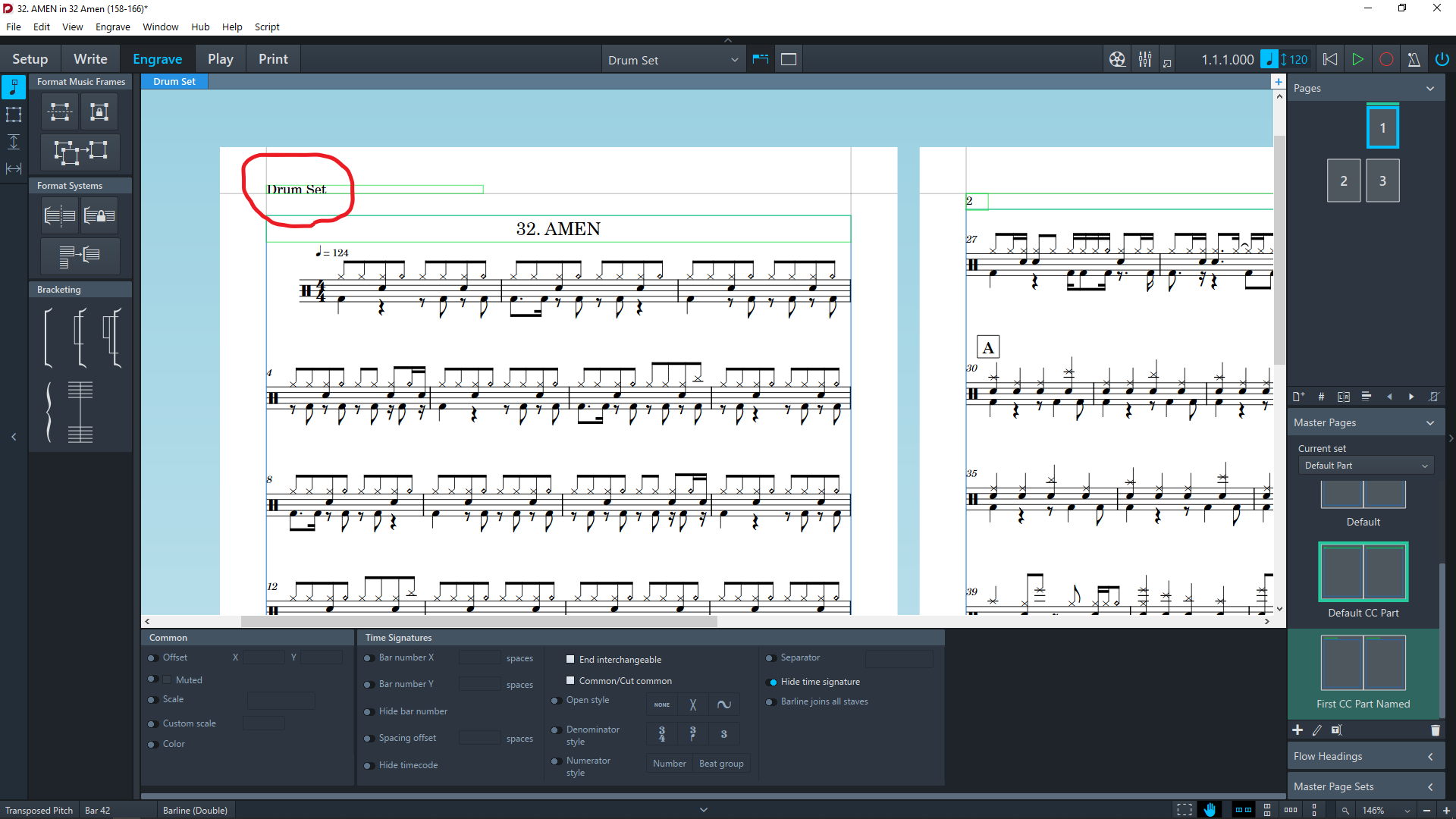Select the Default CC Part master page
The image size is (1456, 819).
click(x=1363, y=572)
